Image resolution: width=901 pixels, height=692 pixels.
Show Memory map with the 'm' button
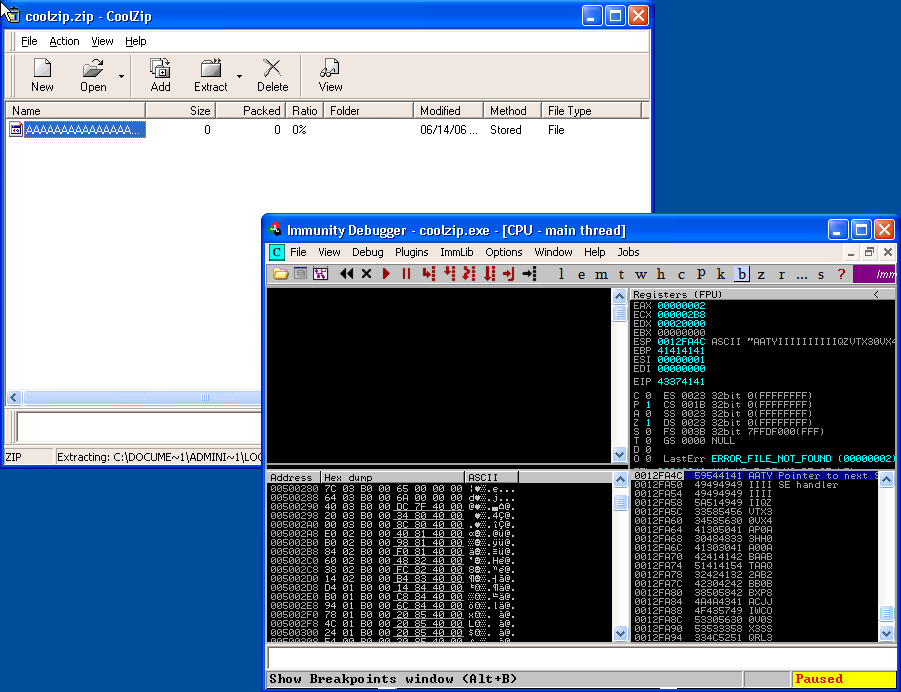point(601,274)
